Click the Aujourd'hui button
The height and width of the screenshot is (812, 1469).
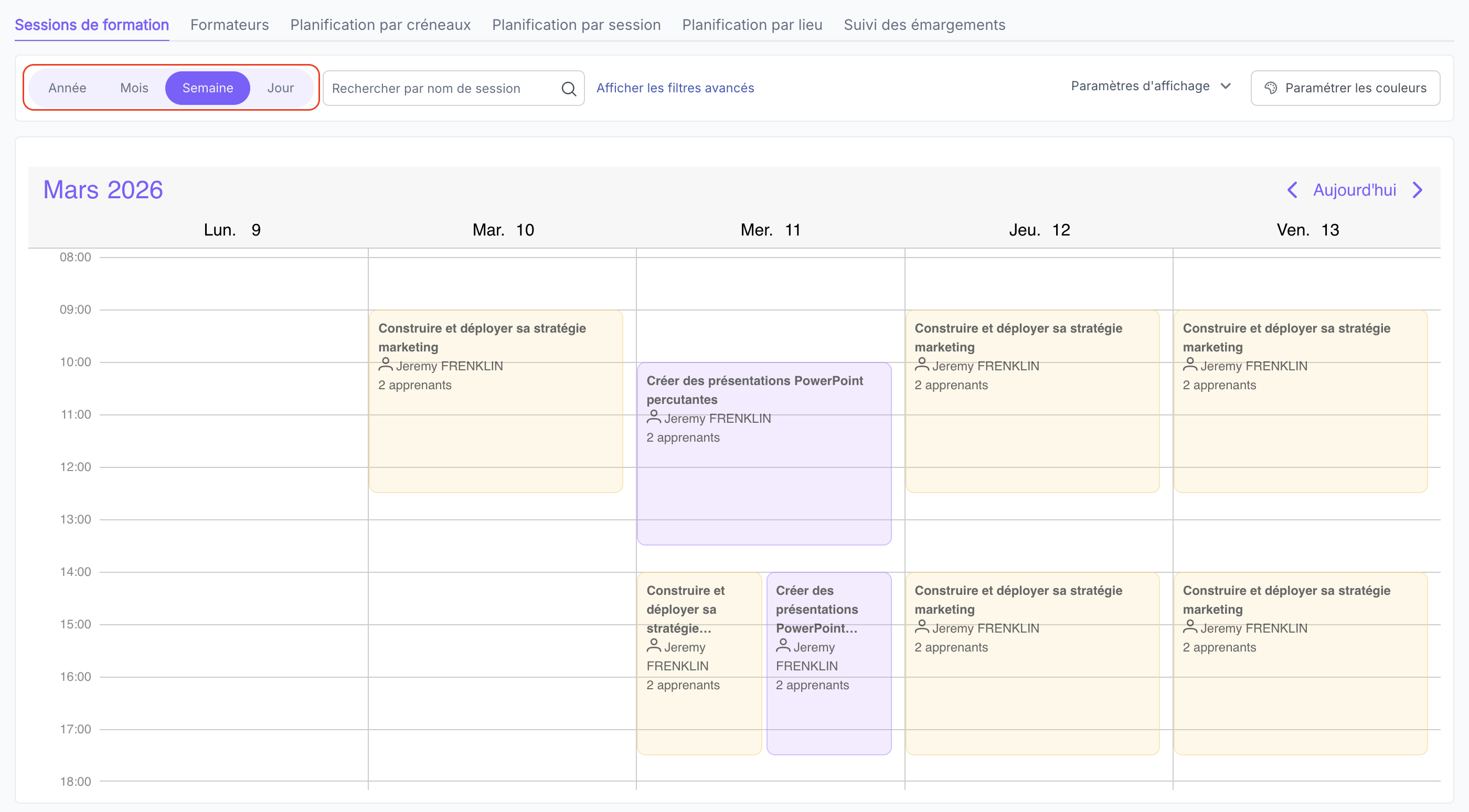point(1355,190)
